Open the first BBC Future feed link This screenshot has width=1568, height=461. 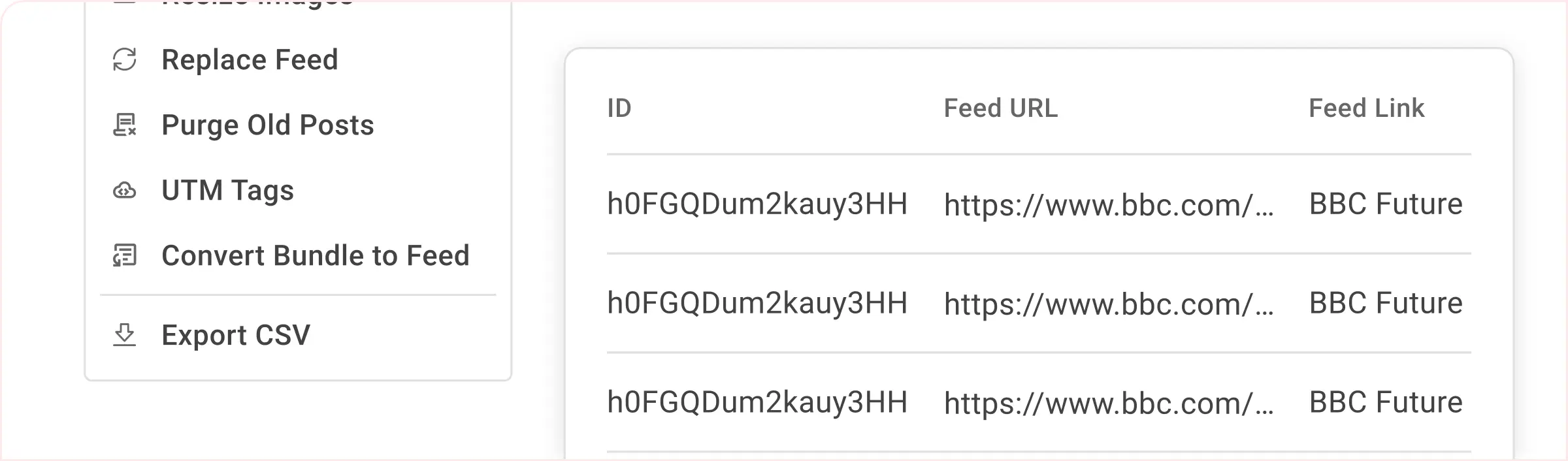click(1386, 203)
